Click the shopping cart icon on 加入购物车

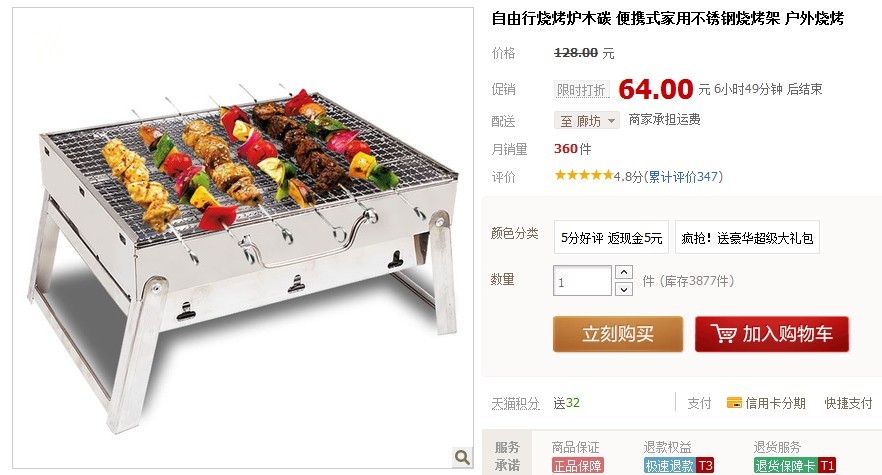(723, 334)
